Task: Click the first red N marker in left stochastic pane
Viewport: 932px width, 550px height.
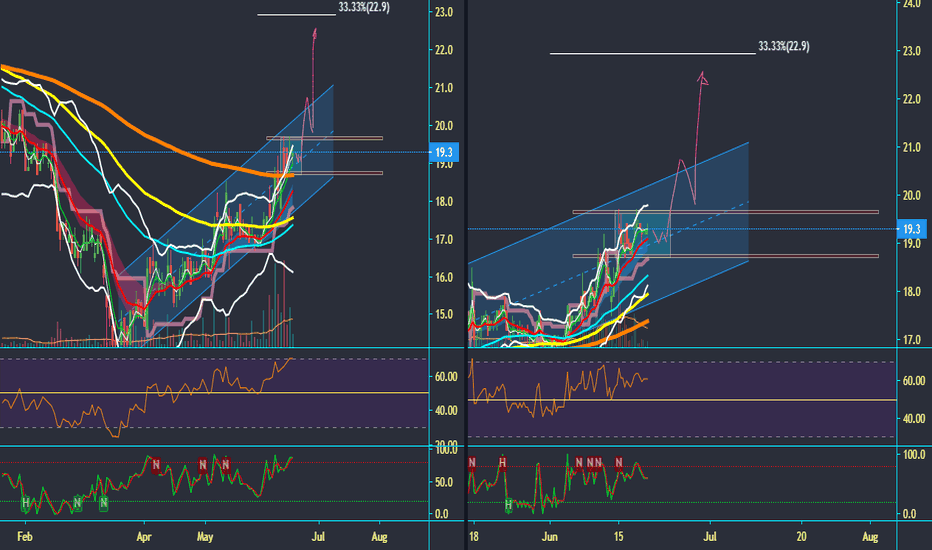Action: 156,464
